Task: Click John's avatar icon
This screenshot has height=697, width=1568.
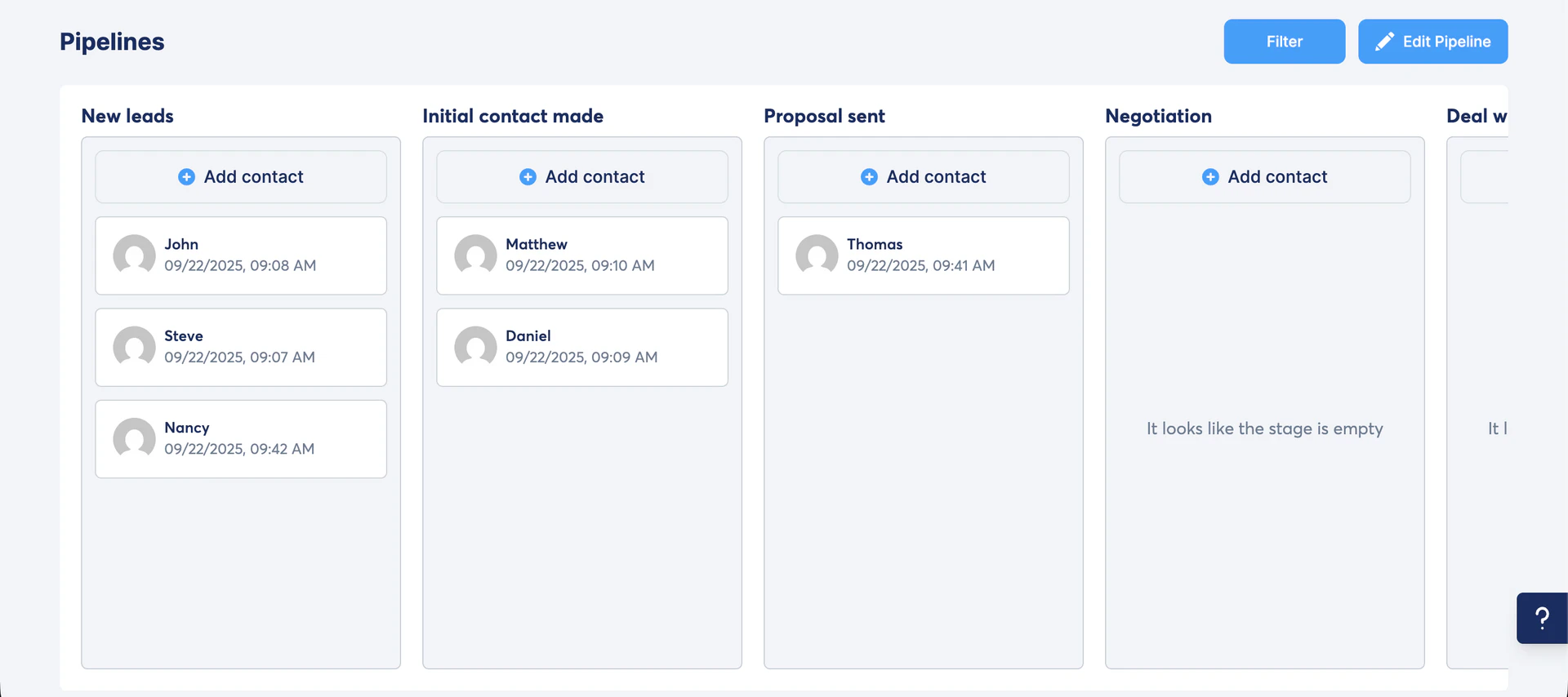Action: point(134,255)
